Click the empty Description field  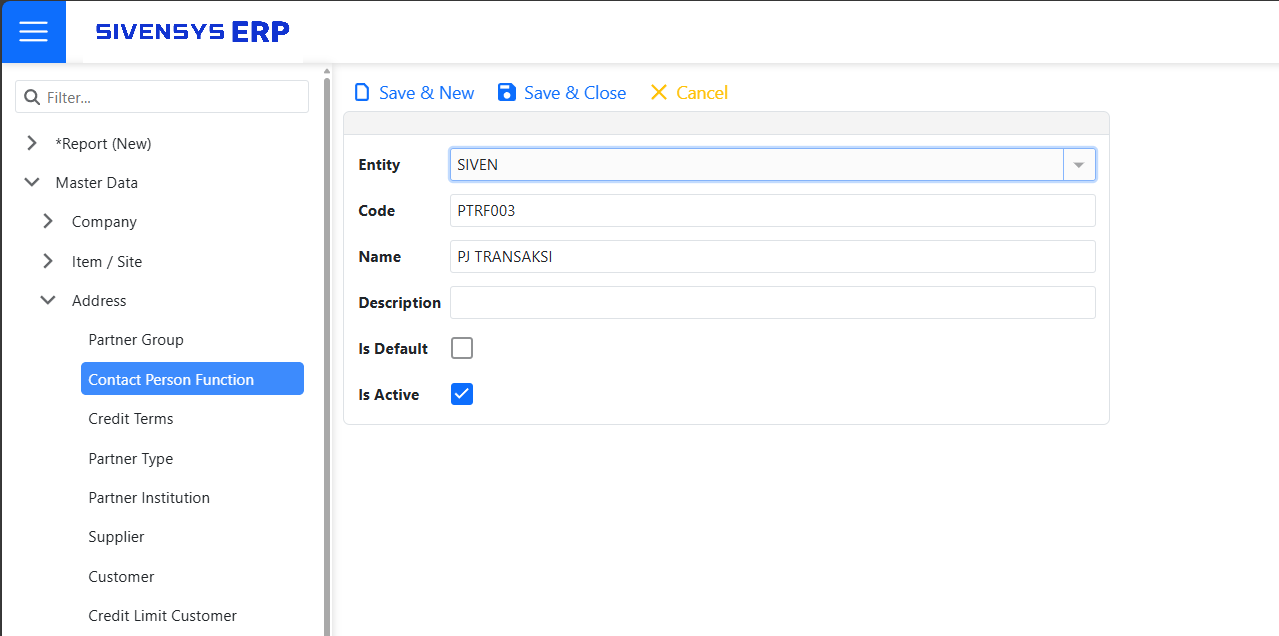(773, 303)
